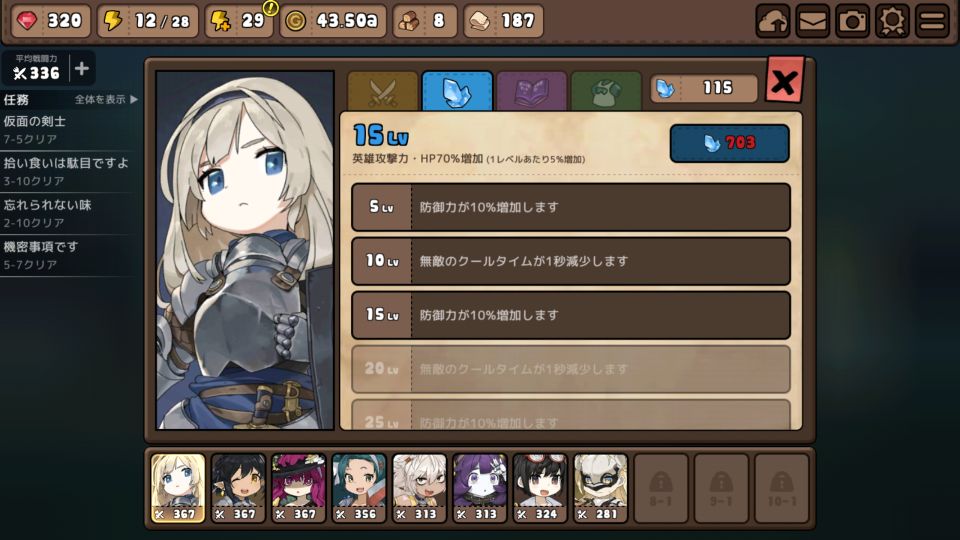This screenshot has width=960, height=540.
Task: Open the mailbox envelope icon
Action: coord(812,21)
